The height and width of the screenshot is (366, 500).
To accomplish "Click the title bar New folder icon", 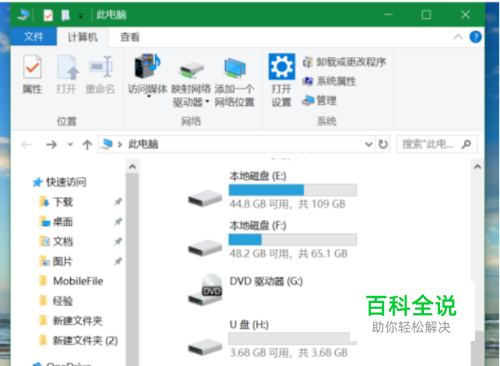I will [66, 15].
